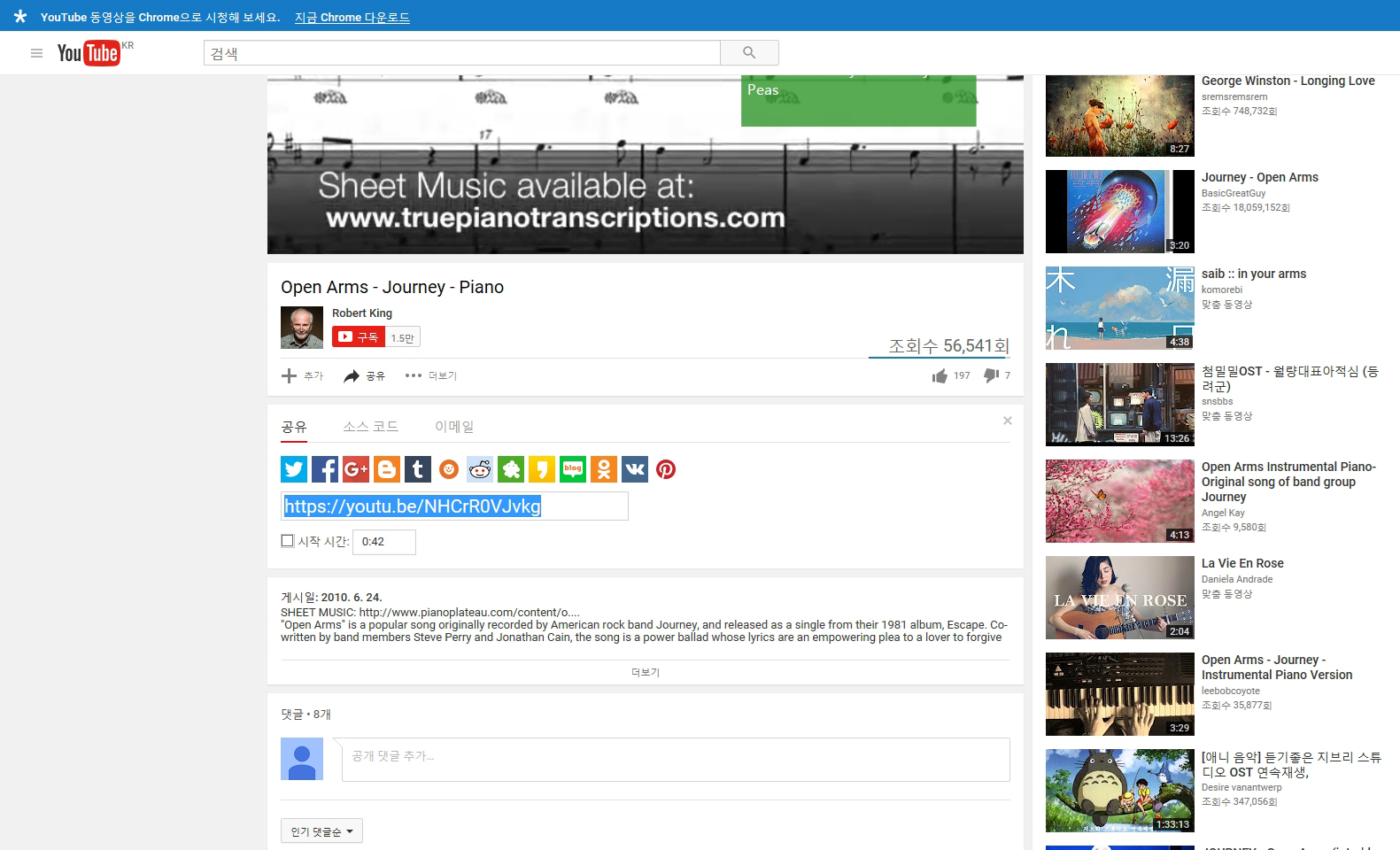This screenshot has height=850, width=1400.
Task: Click the green Naver blog share icon
Action: coord(573,469)
